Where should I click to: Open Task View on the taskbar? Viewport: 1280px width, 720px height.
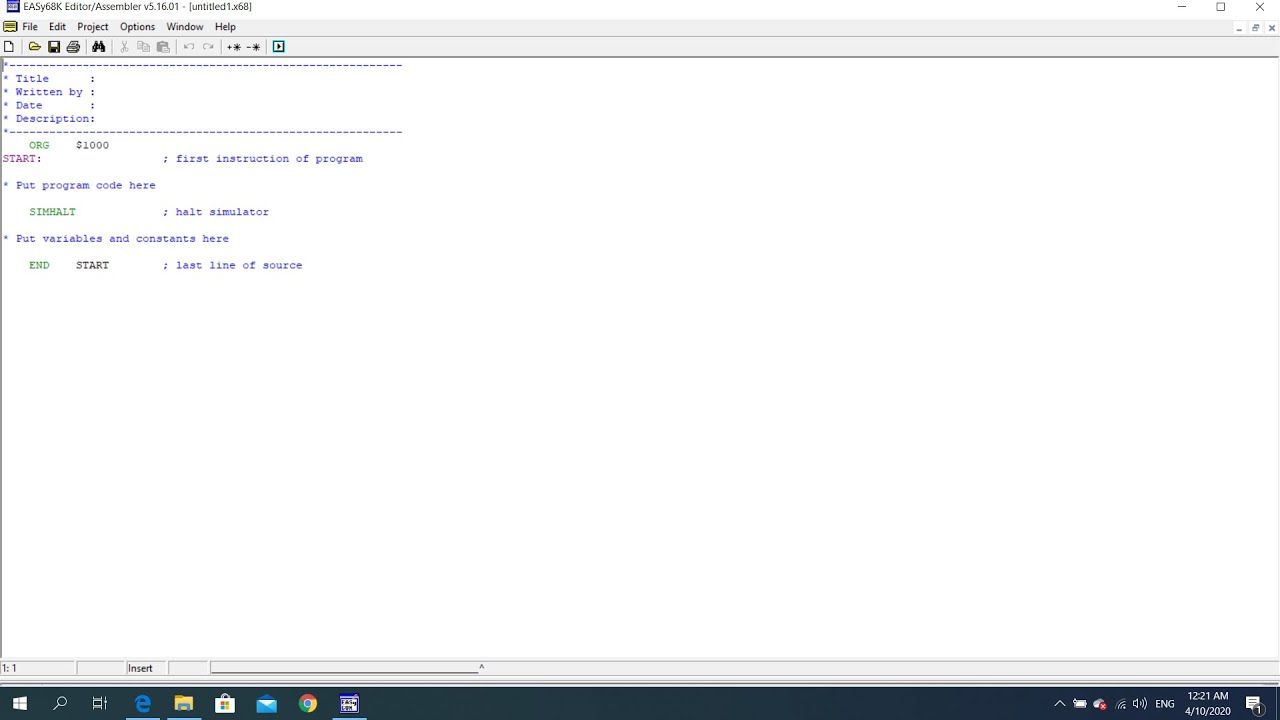[100, 704]
